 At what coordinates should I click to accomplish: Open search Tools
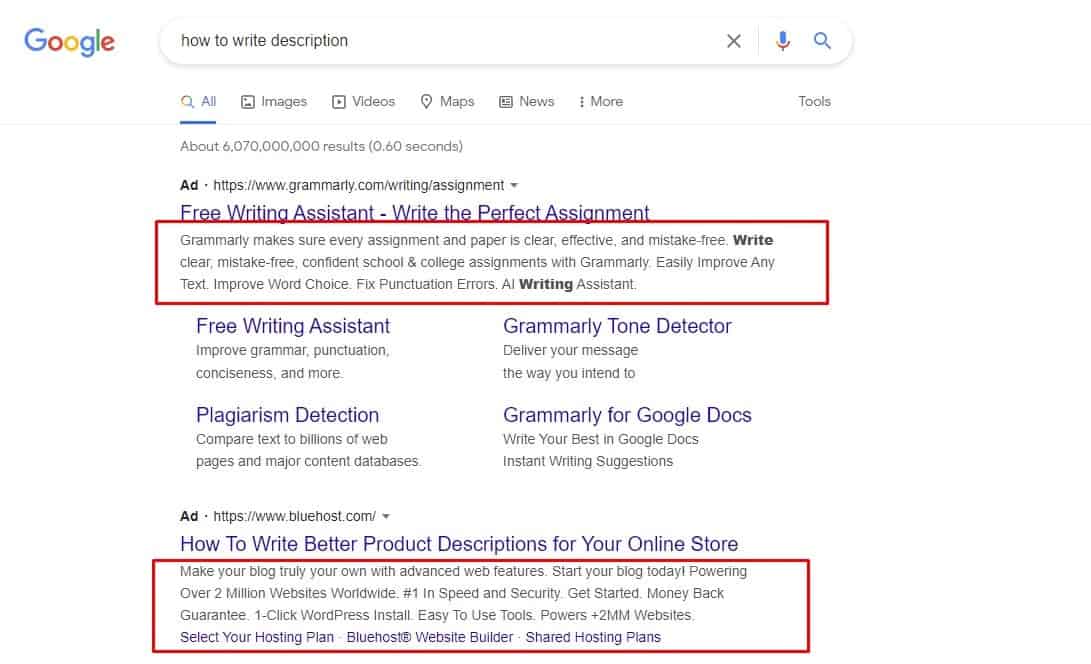(814, 102)
